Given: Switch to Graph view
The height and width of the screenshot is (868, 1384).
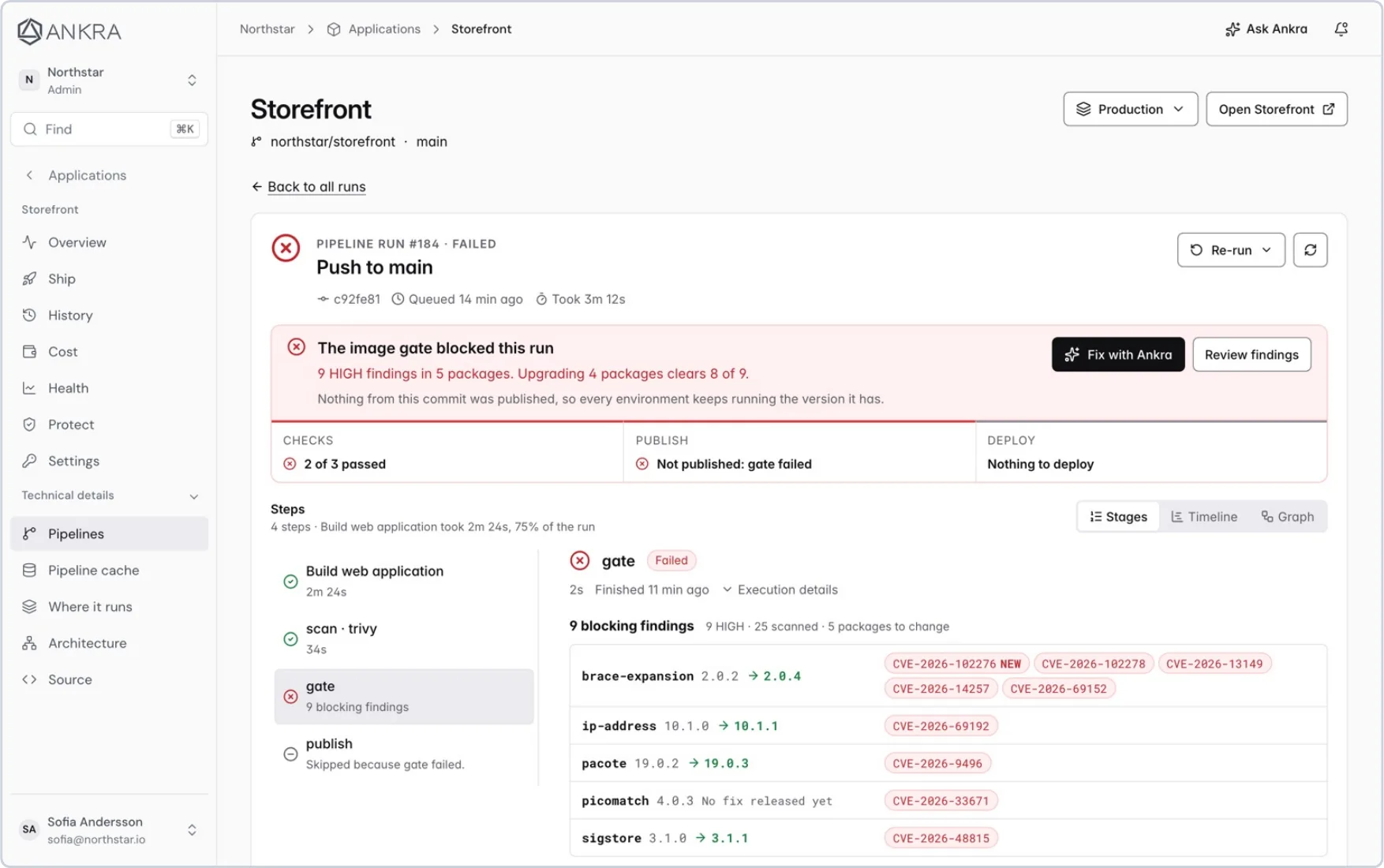Looking at the screenshot, I should [x=1288, y=517].
